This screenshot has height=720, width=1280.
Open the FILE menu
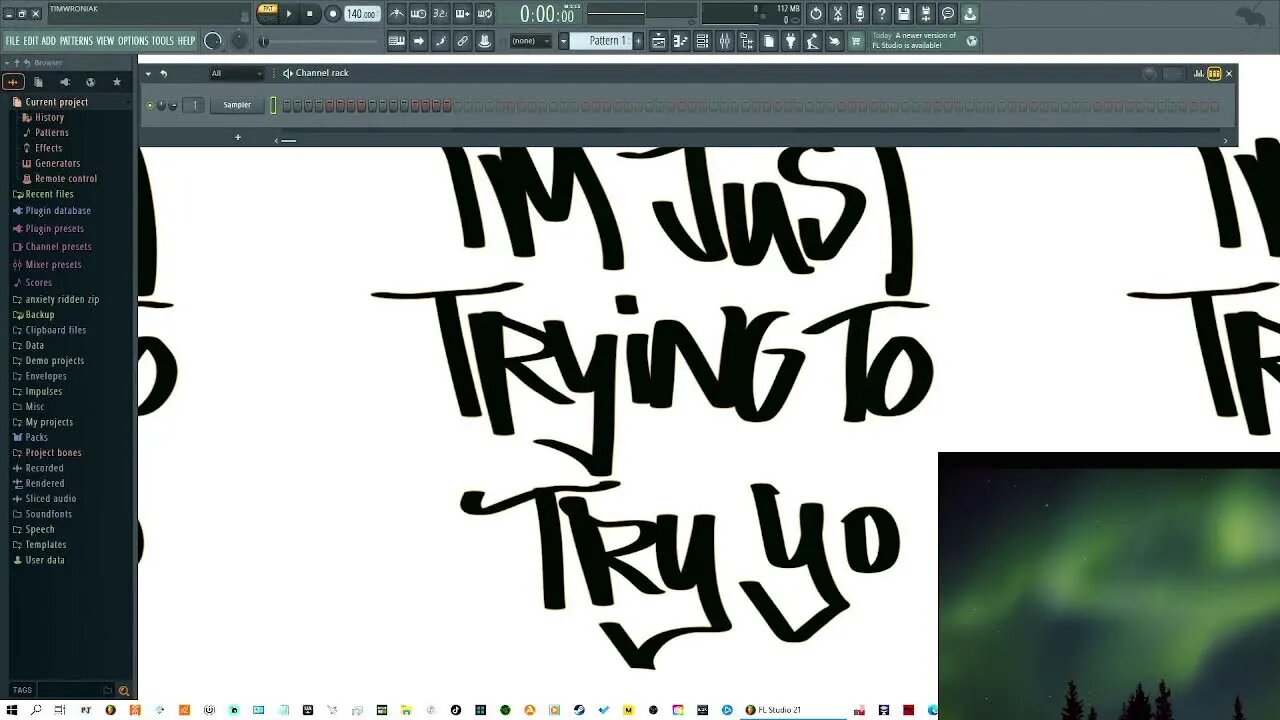(12, 41)
